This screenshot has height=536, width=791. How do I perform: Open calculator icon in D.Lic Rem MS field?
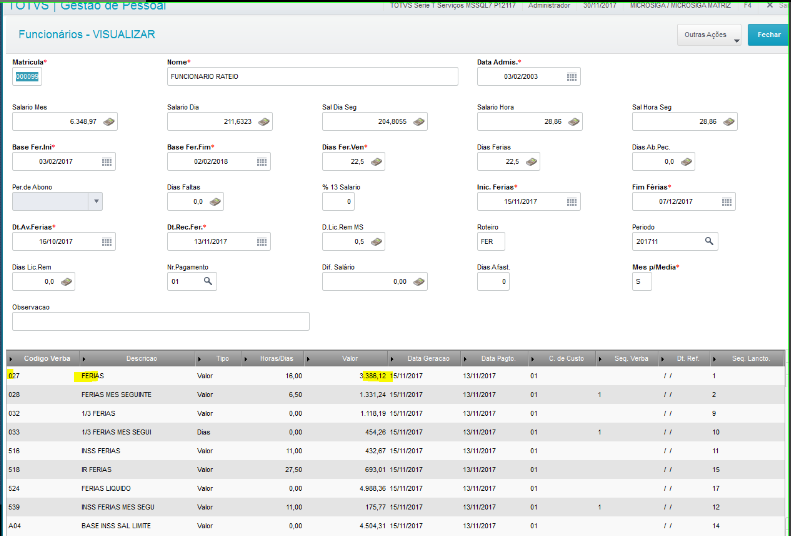[376, 242]
